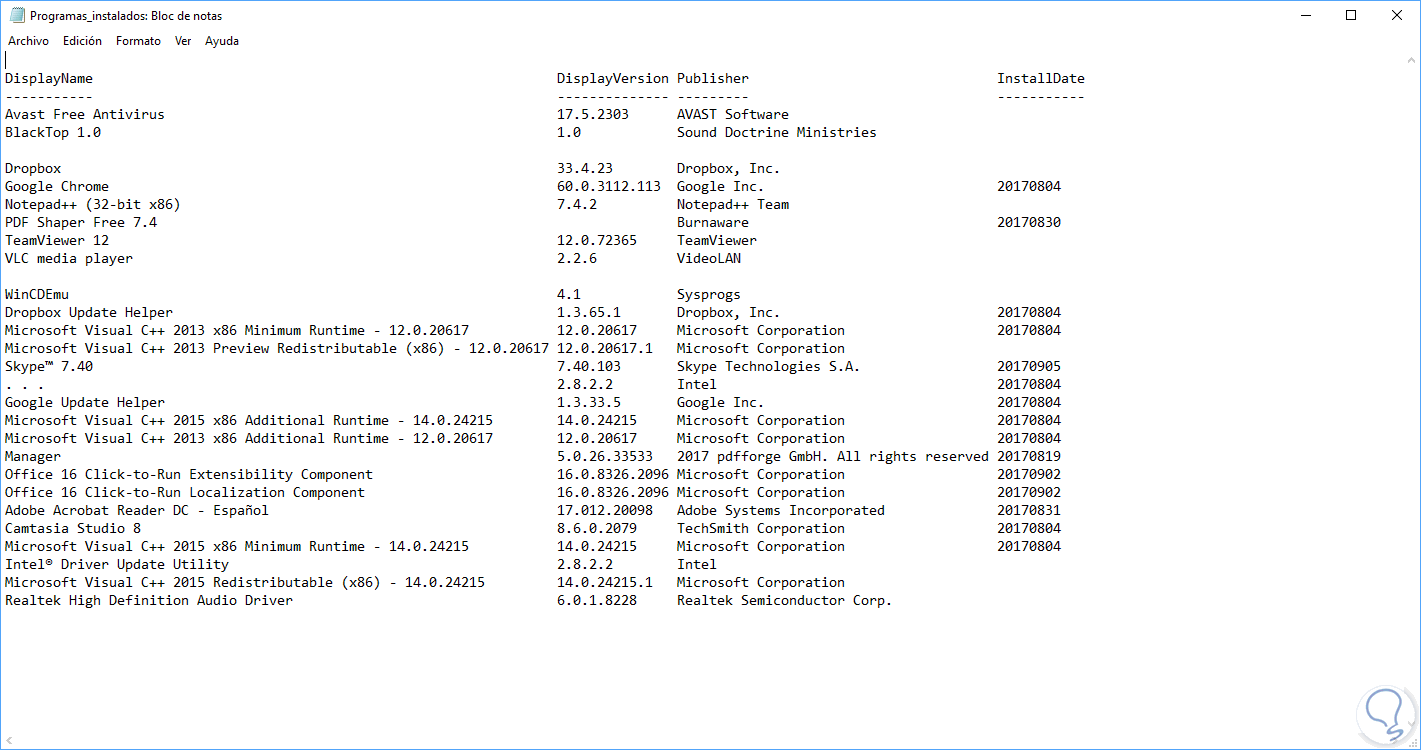Click the InstallDate column header text

pyautogui.click(x=1041, y=78)
